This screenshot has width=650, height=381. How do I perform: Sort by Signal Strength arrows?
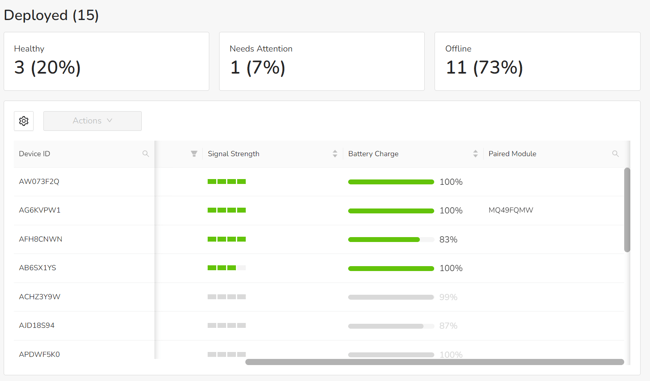click(335, 154)
